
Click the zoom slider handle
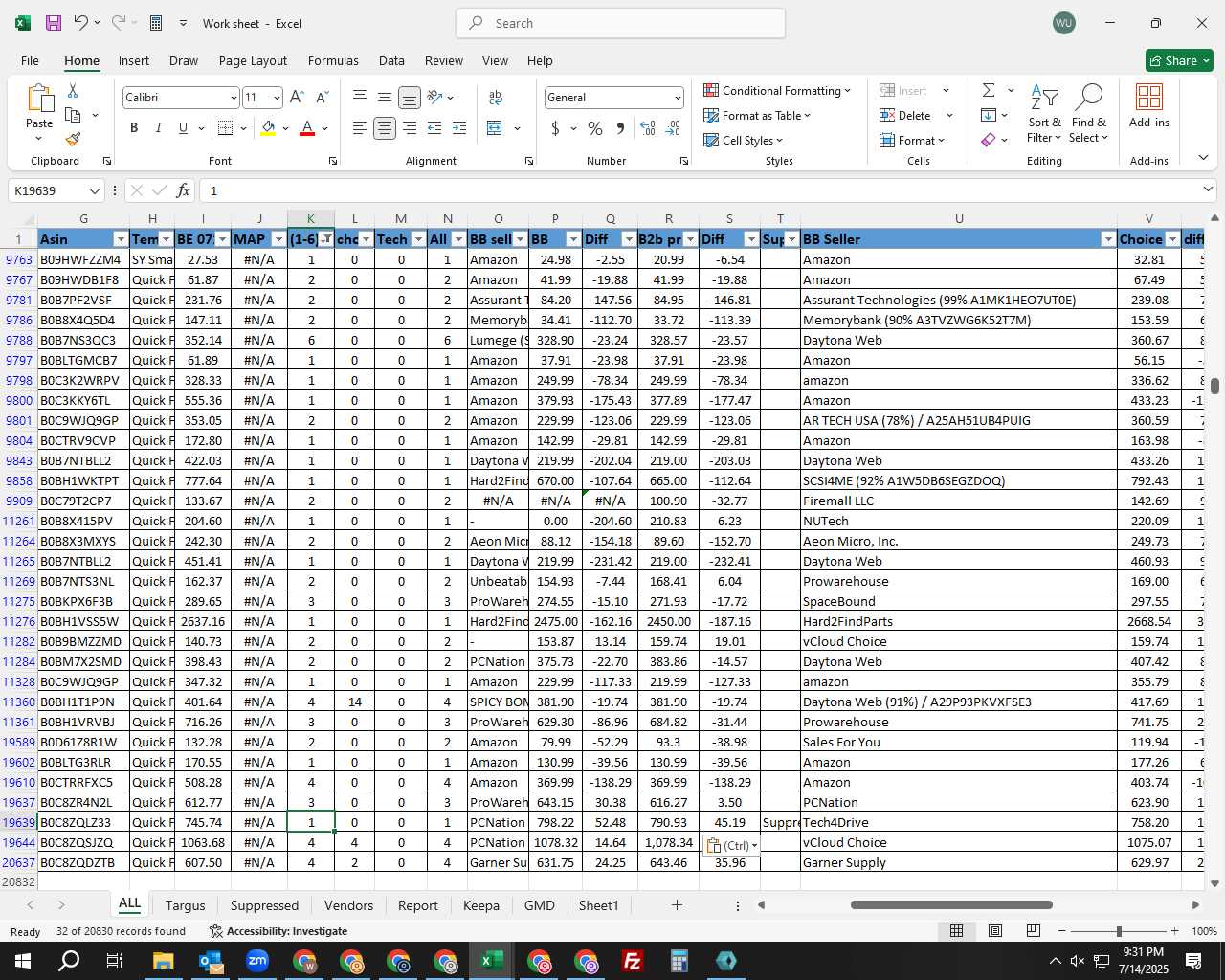point(1119,931)
